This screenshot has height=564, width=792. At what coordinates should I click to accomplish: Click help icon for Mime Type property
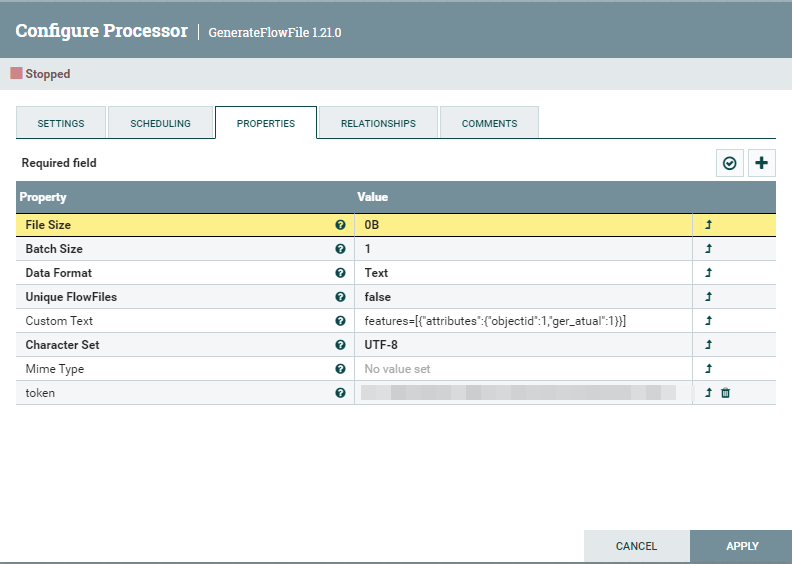(340, 369)
